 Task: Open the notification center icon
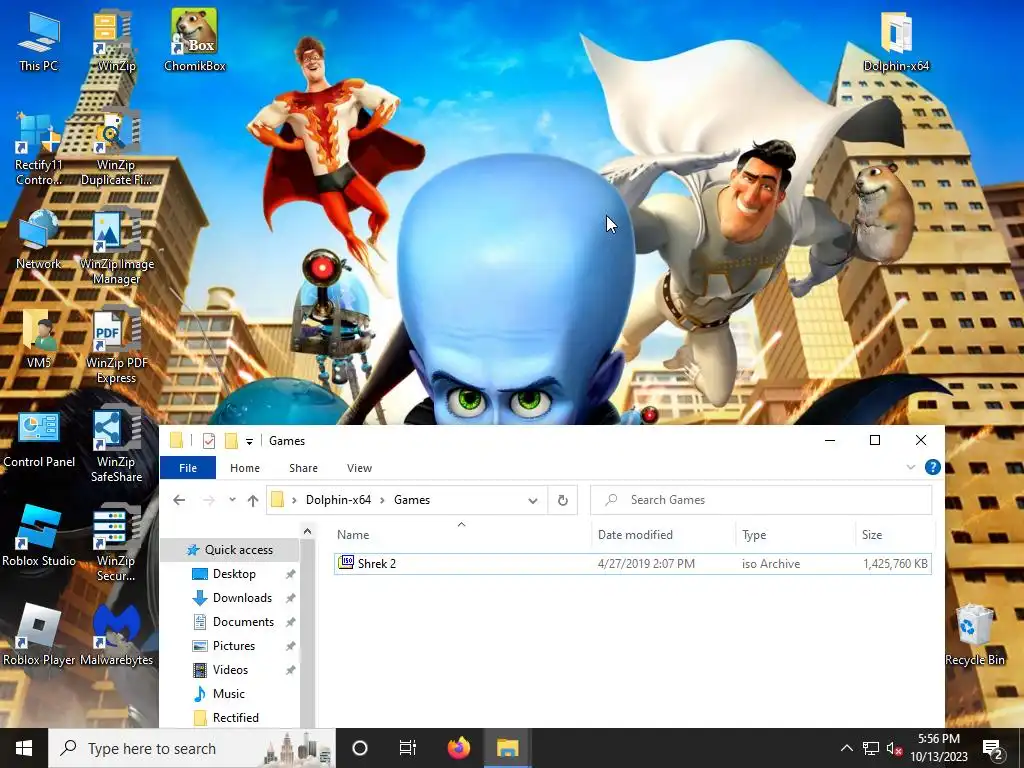pyautogui.click(x=992, y=748)
